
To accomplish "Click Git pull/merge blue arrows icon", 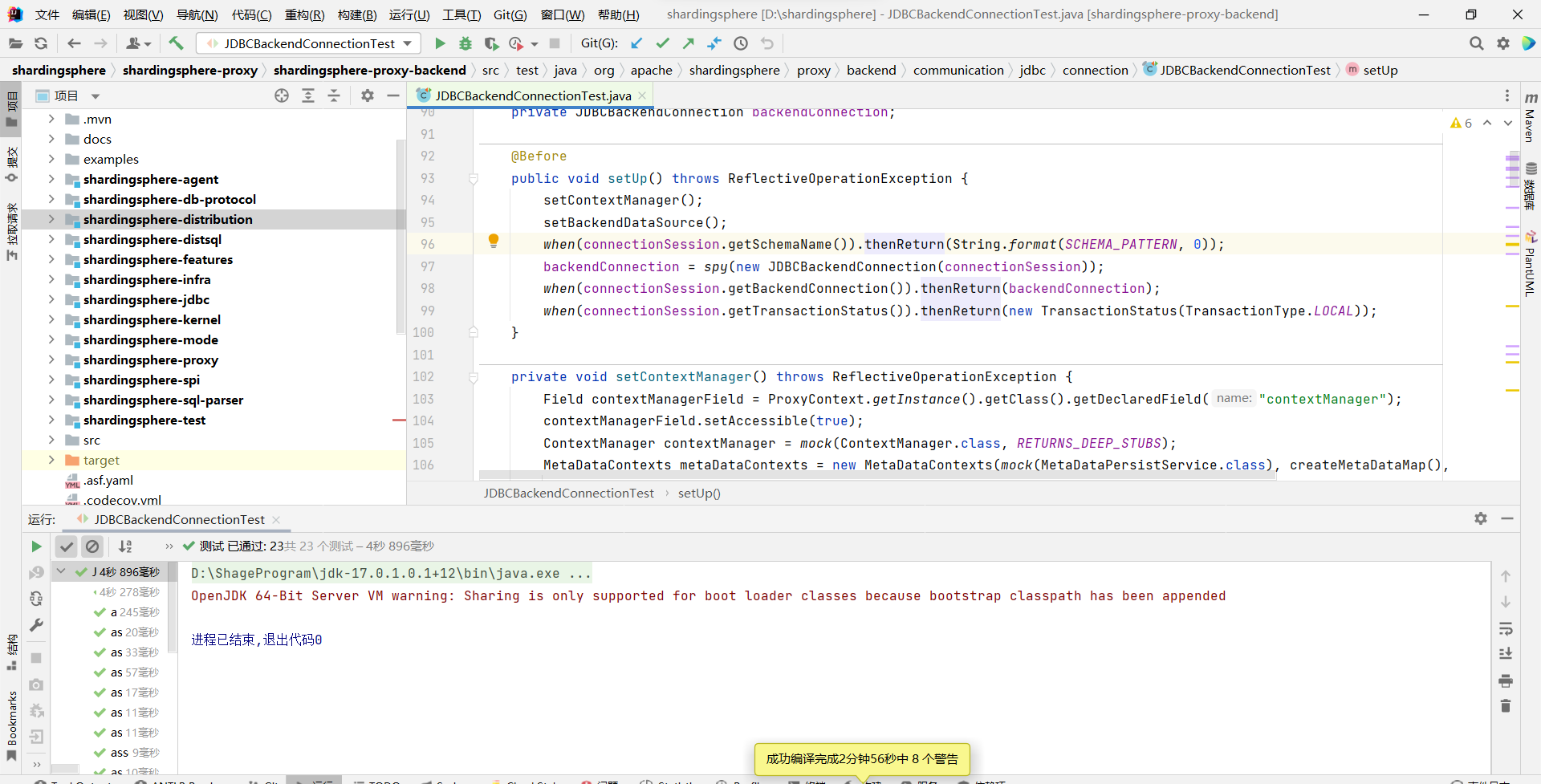I will tap(714, 43).
